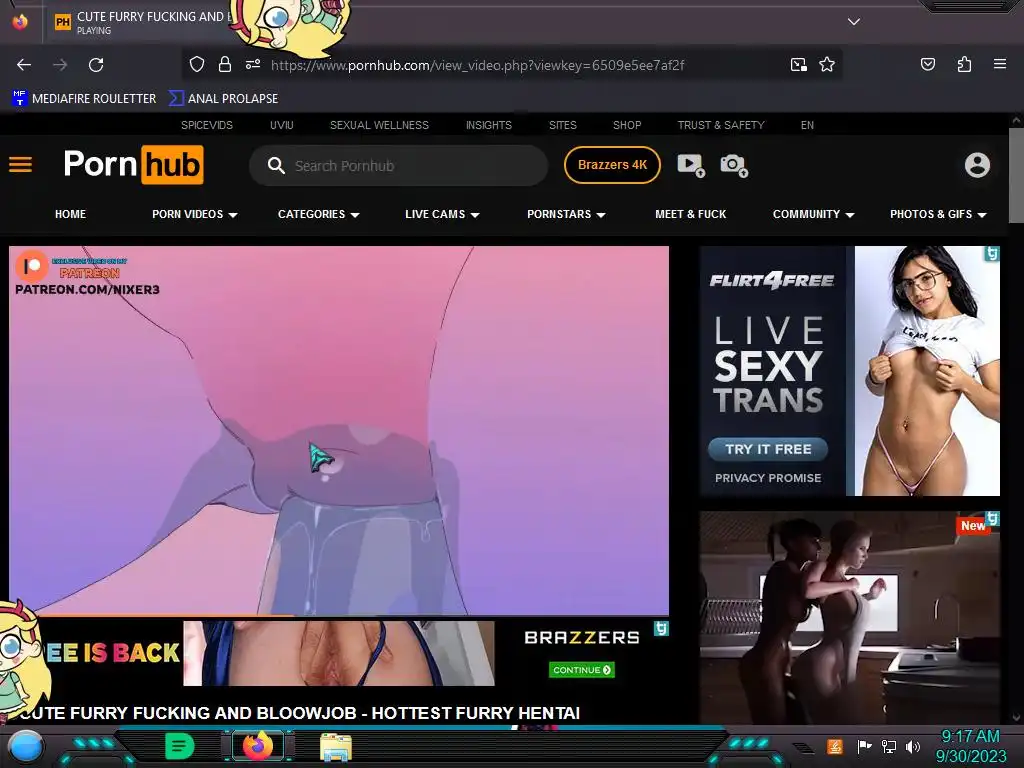Open the Firefox application menu hamburger
Viewport: 1024px width, 768px height.
1000,64
